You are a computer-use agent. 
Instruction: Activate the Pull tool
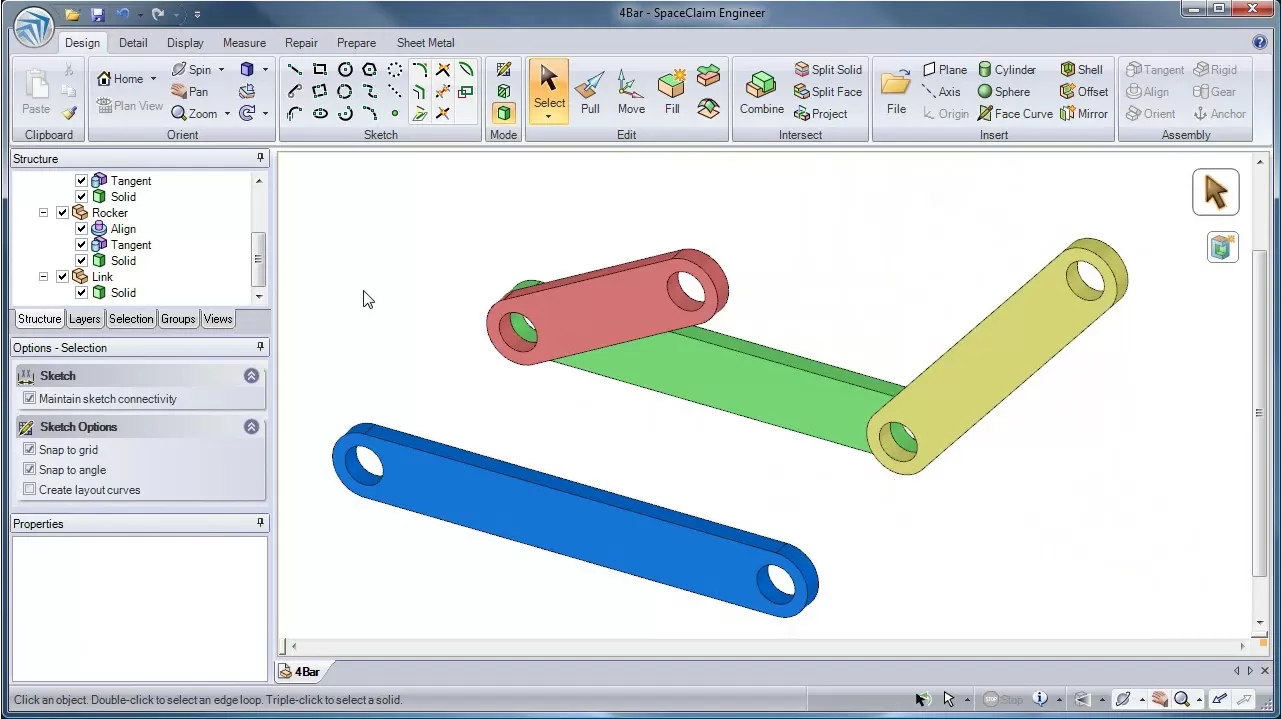tap(590, 92)
